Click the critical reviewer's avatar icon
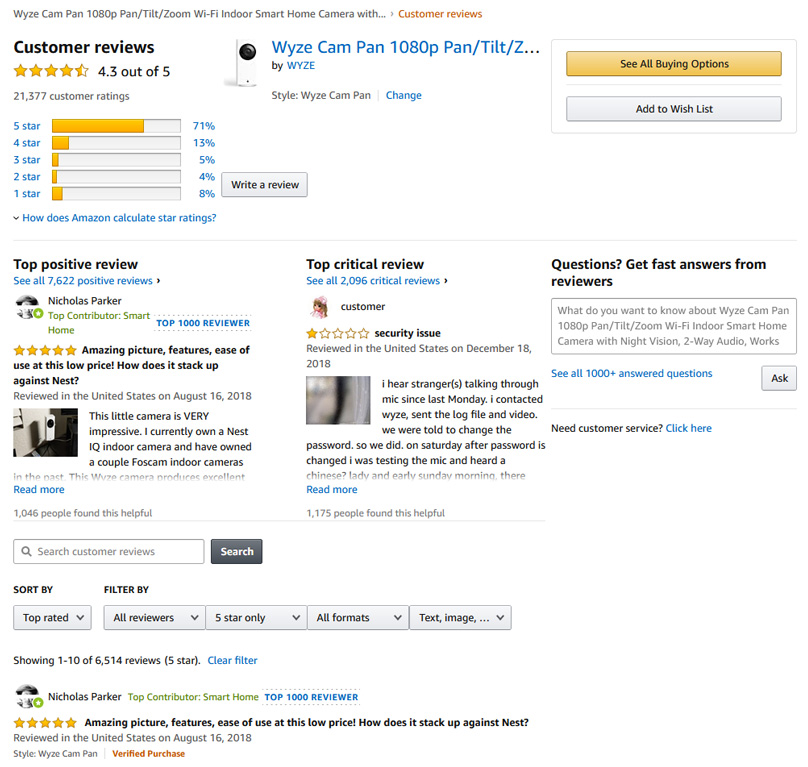 (x=320, y=307)
